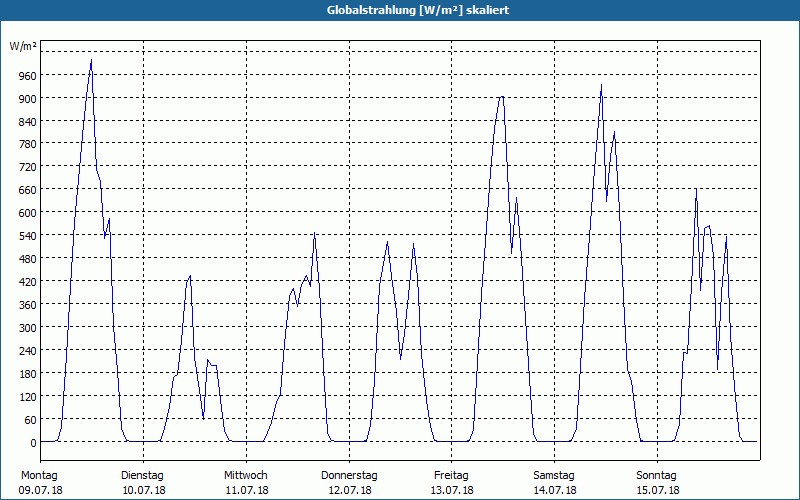This screenshot has width=800, height=500.
Task: Select the y-axis value 60
Action: click(30, 420)
